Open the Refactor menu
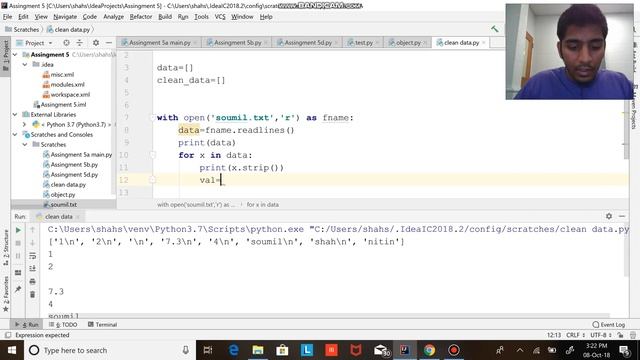Viewport: 640px width, 360px height. [141, 17]
